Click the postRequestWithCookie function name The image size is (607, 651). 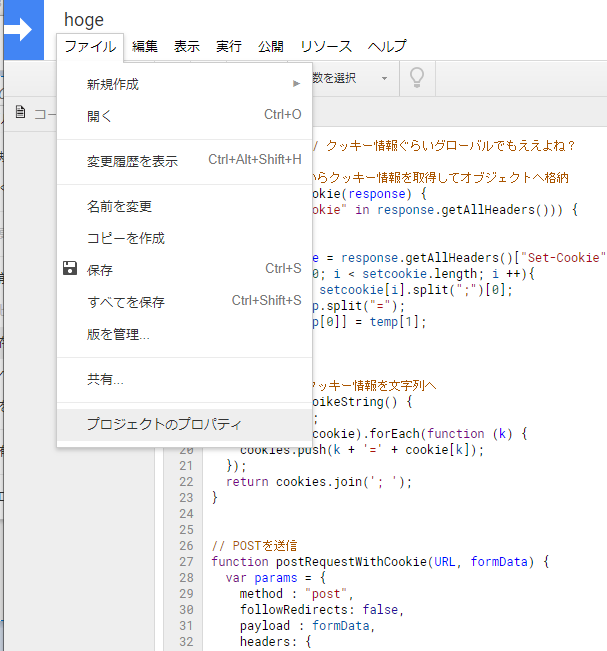tap(352, 561)
